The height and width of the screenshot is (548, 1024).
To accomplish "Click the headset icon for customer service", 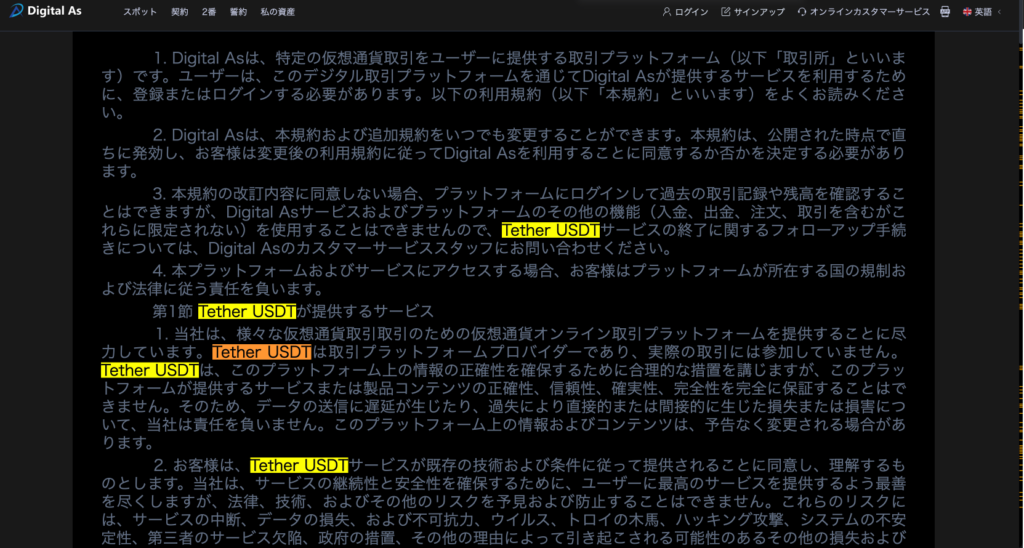I will coord(802,12).
